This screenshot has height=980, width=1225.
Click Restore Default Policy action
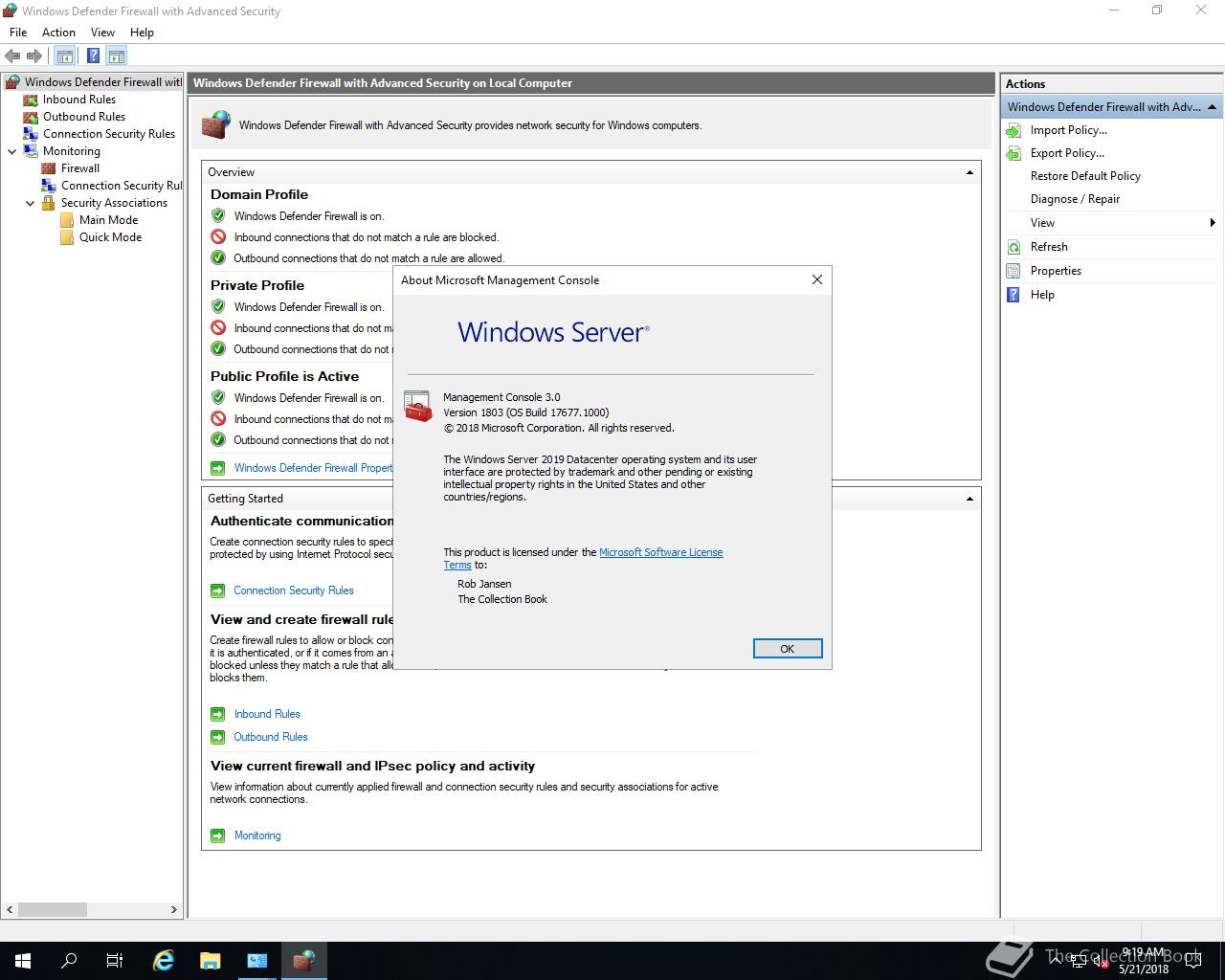coord(1085,176)
